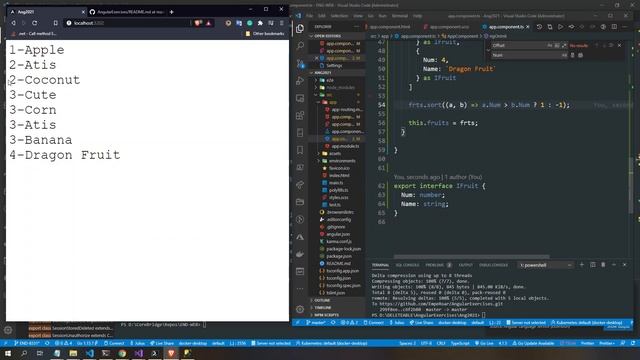This screenshot has height=360, width=640.
Task: Close the find widget
Action: click(x=620, y=45)
